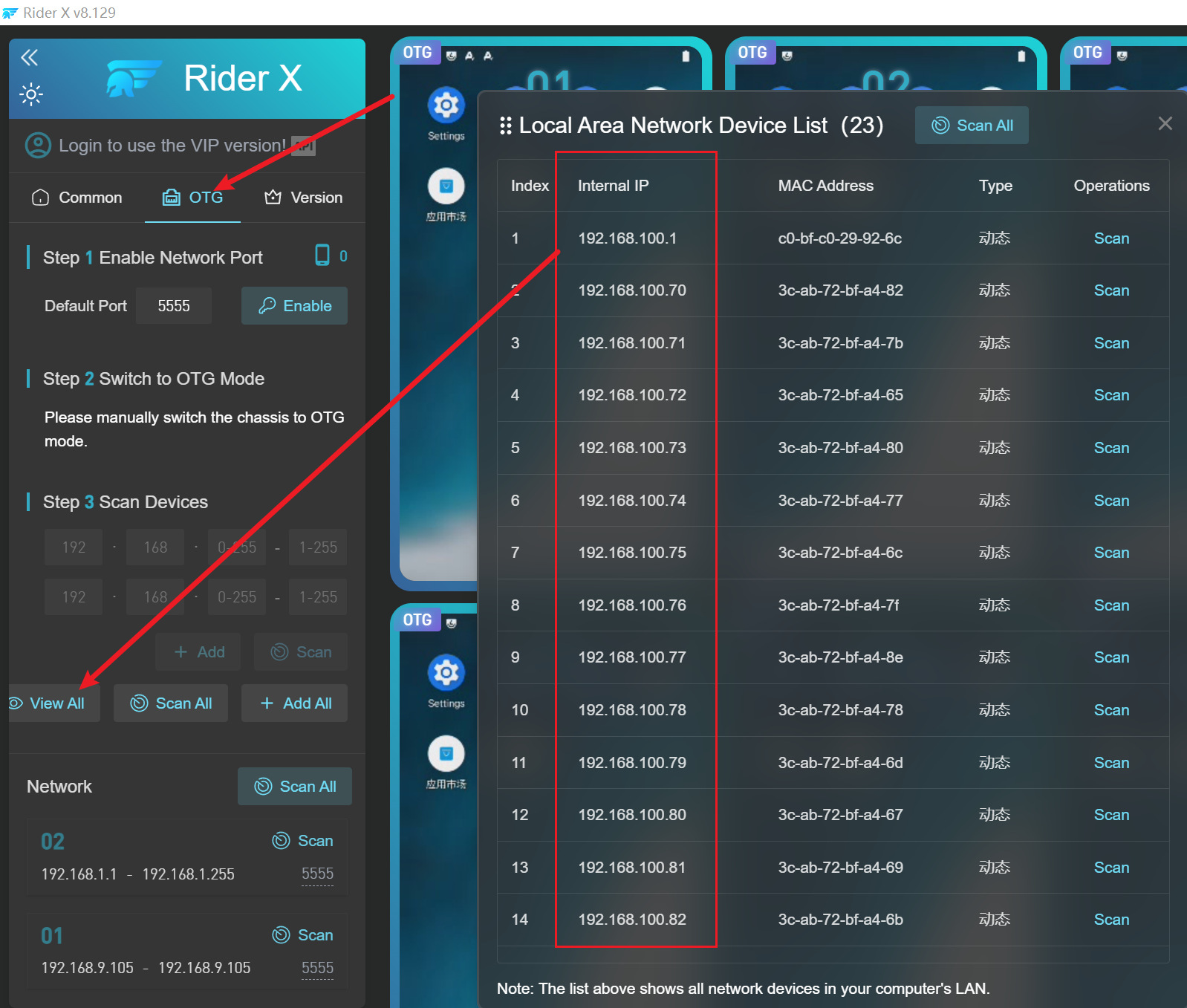This screenshot has width=1187, height=1008.
Task: Click the drag handle of device list dialog
Action: 506,126
